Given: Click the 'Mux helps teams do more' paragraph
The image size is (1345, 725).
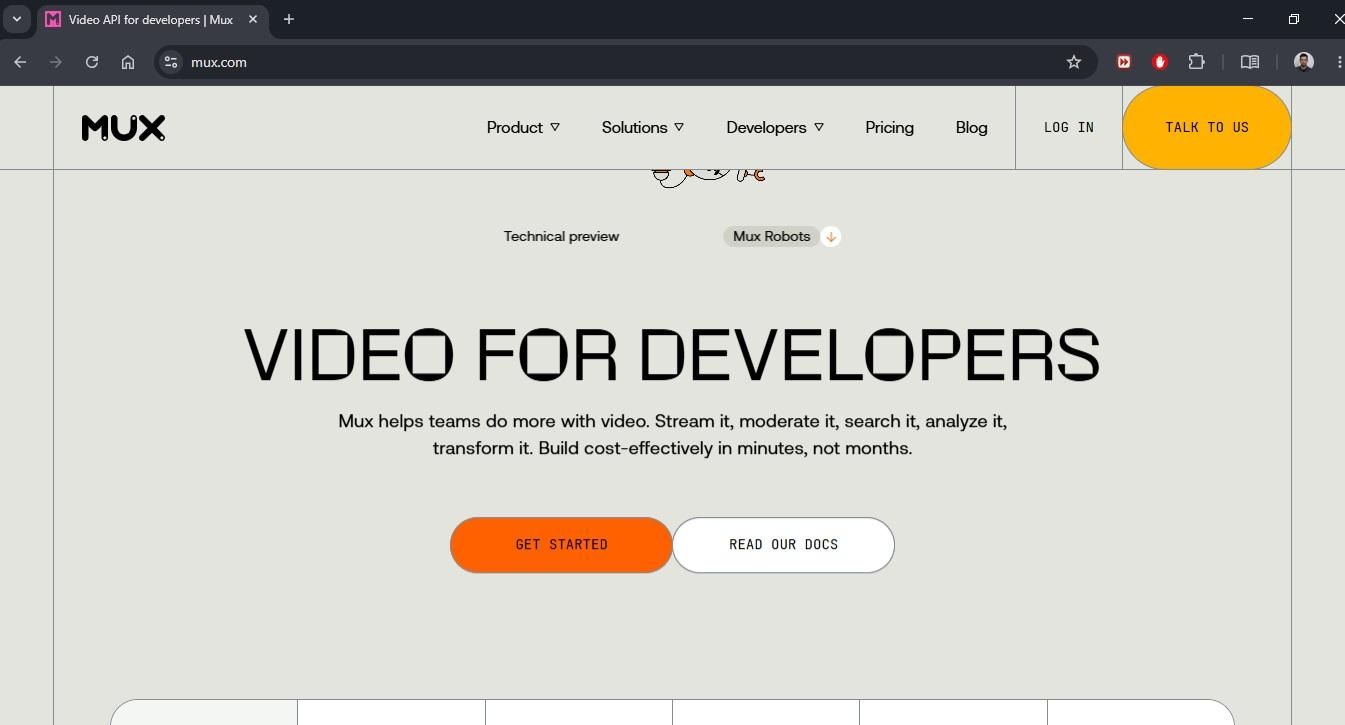Looking at the screenshot, I should pyautogui.click(x=672, y=435).
